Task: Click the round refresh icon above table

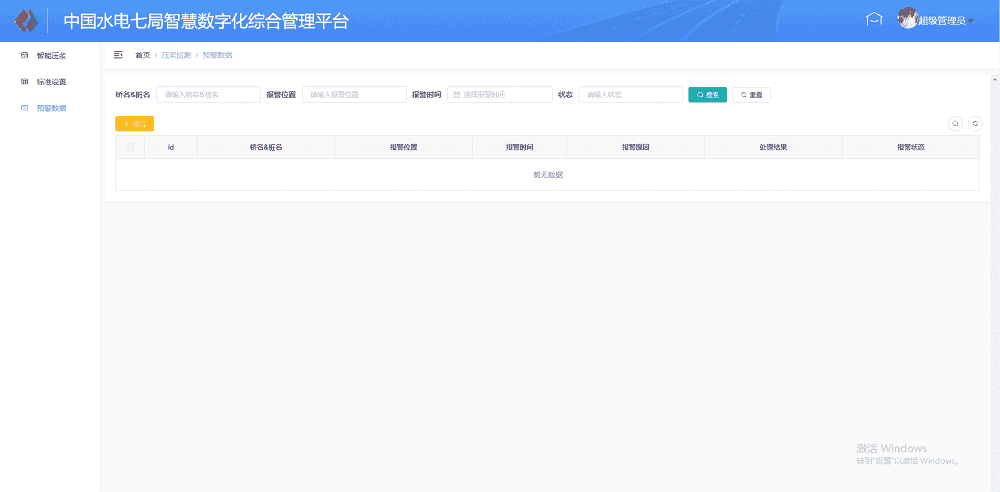Action: click(975, 123)
